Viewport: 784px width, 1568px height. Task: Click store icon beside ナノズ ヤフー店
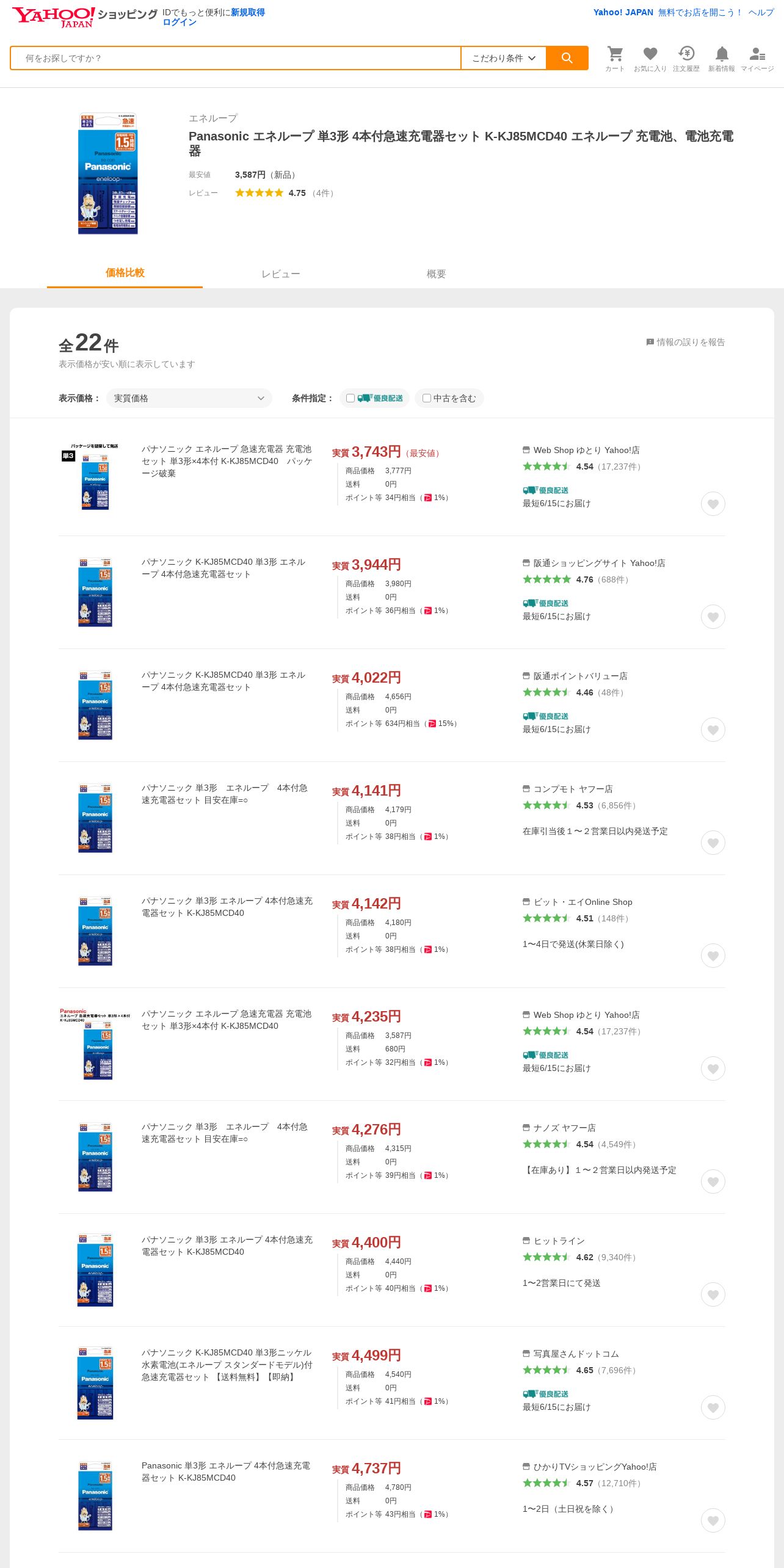(x=526, y=1128)
